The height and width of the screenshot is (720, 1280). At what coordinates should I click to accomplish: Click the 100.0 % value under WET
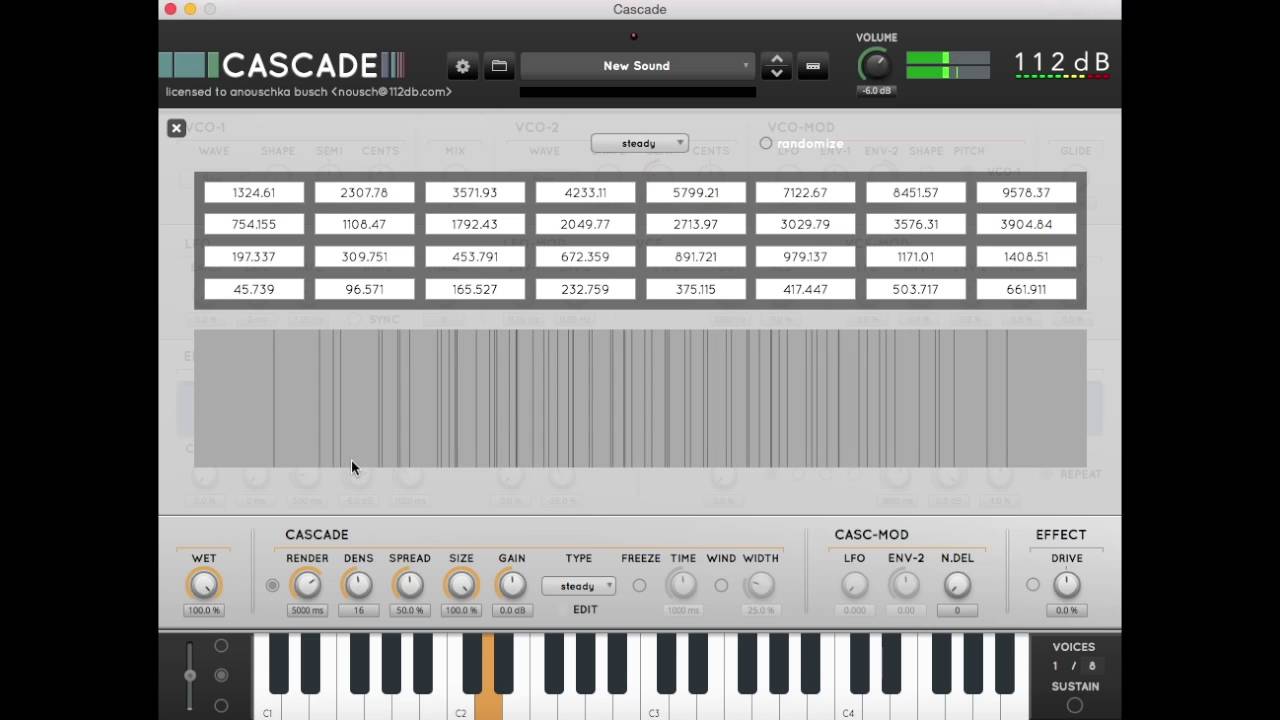pos(204,610)
